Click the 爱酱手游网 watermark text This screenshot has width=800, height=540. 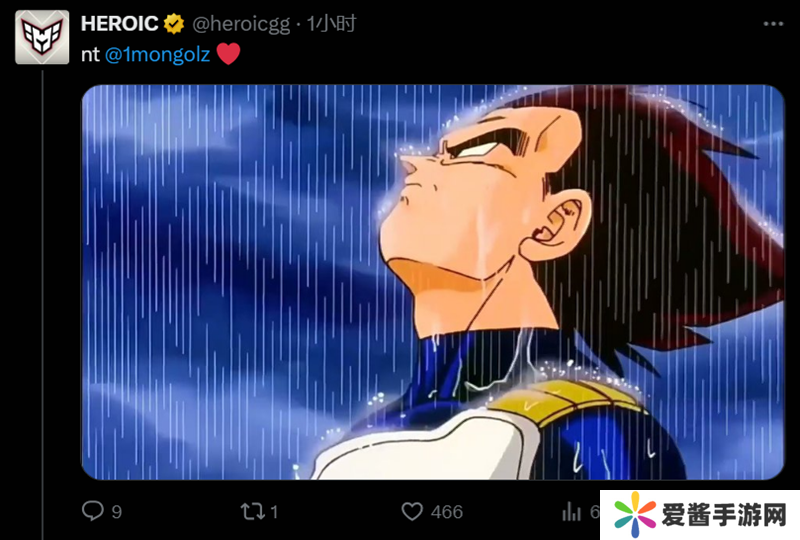click(724, 514)
